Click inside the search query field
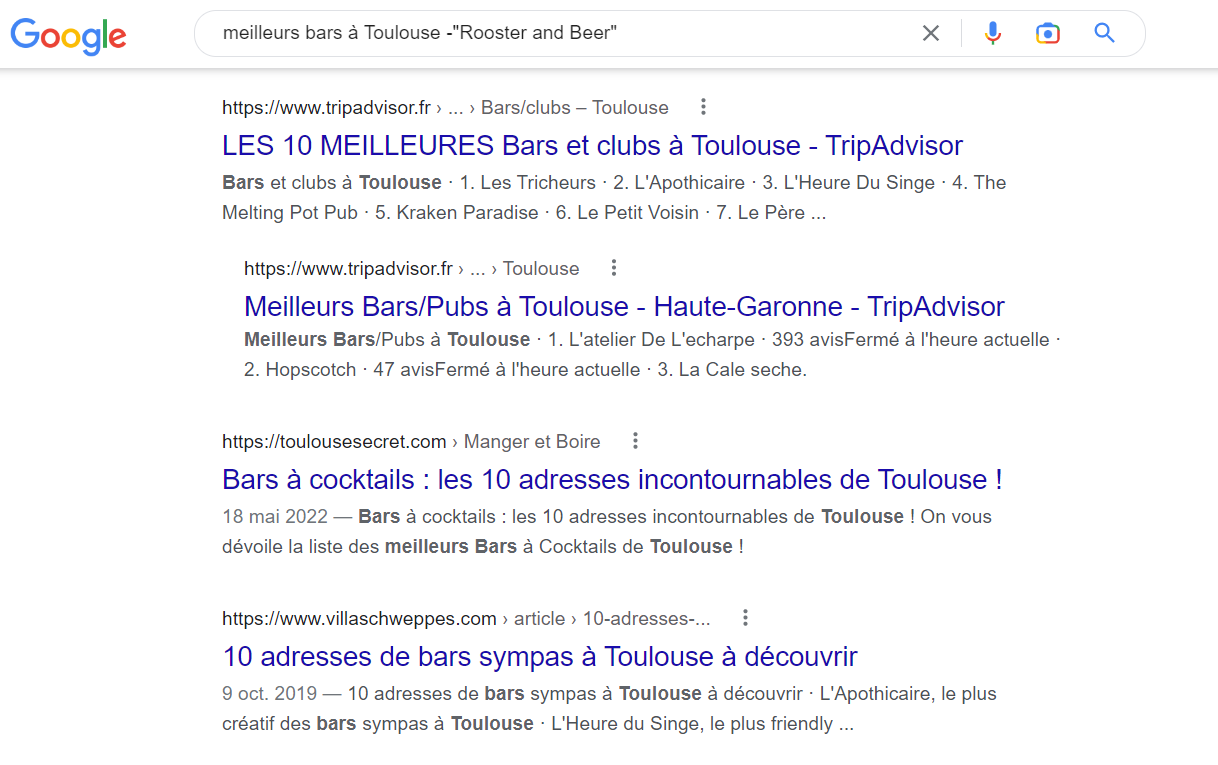Screen dimensions: 1218x765 pyautogui.click(x=560, y=32)
